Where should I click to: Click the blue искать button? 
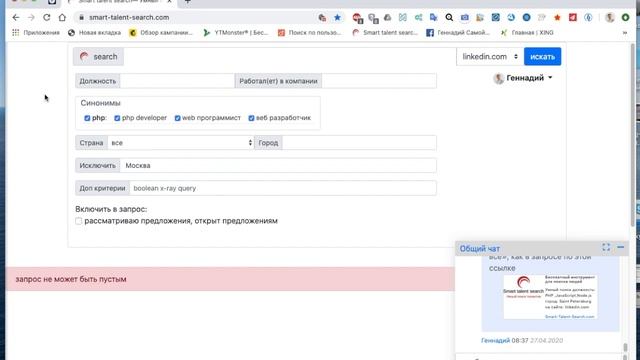pos(542,57)
